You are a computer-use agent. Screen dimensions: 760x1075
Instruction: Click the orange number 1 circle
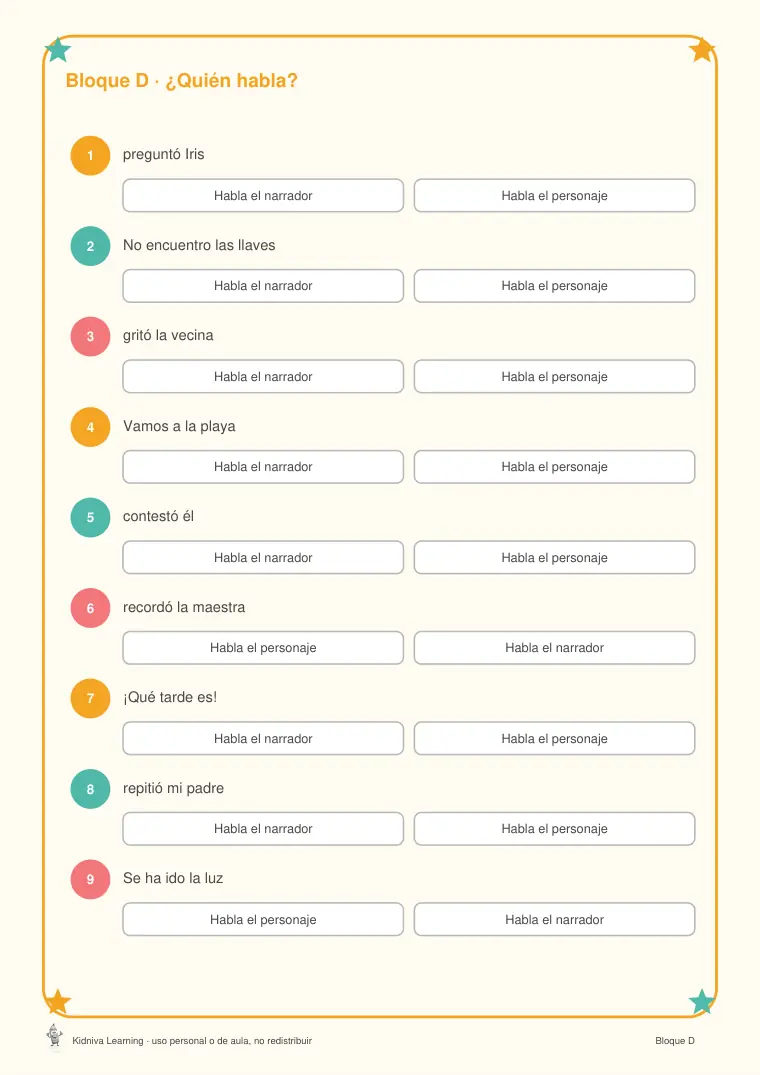pyautogui.click(x=90, y=156)
